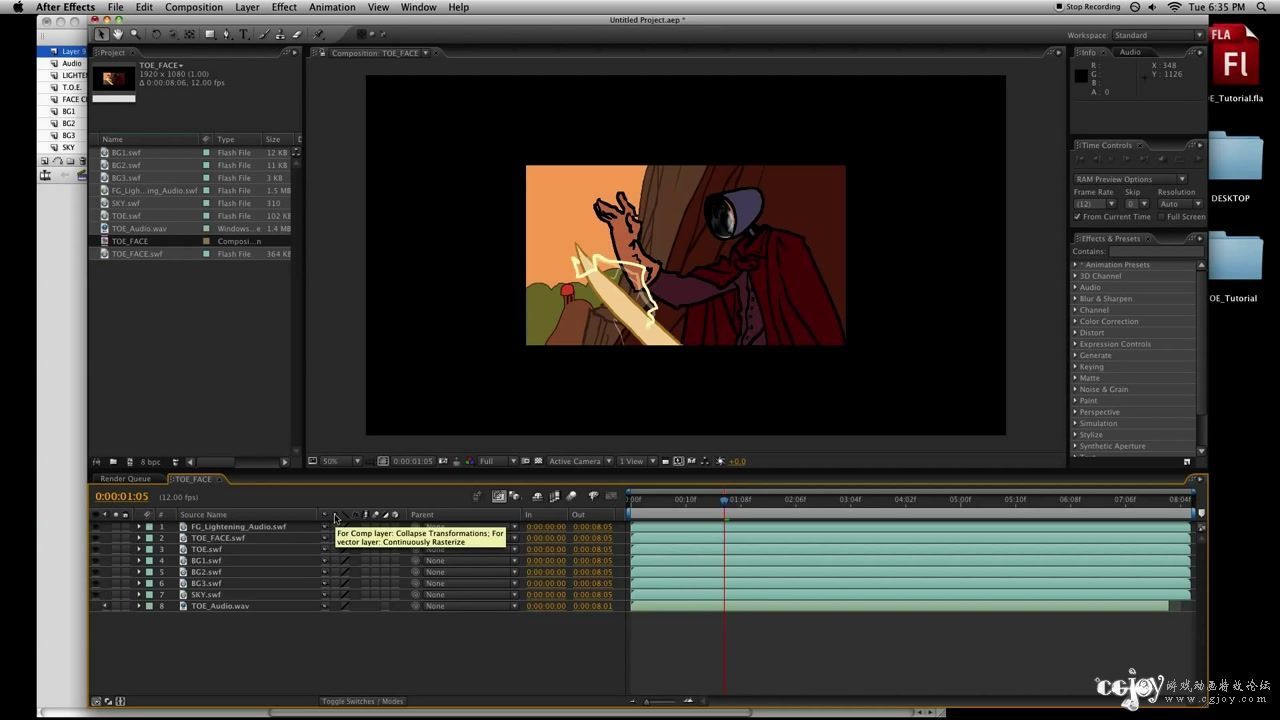This screenshot has width=1280, height=720.
Task: Toggle quality switch for BG3.swf layer
Action: pos(345,583)
